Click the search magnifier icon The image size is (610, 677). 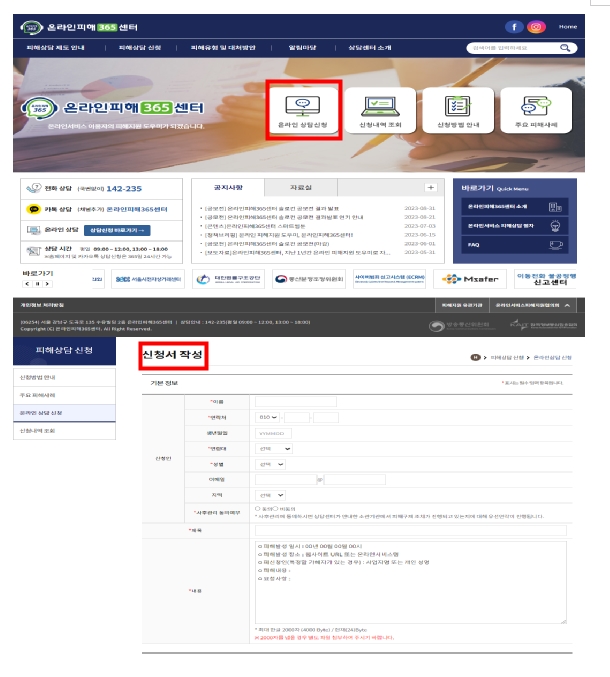click(x=565, y=48)
